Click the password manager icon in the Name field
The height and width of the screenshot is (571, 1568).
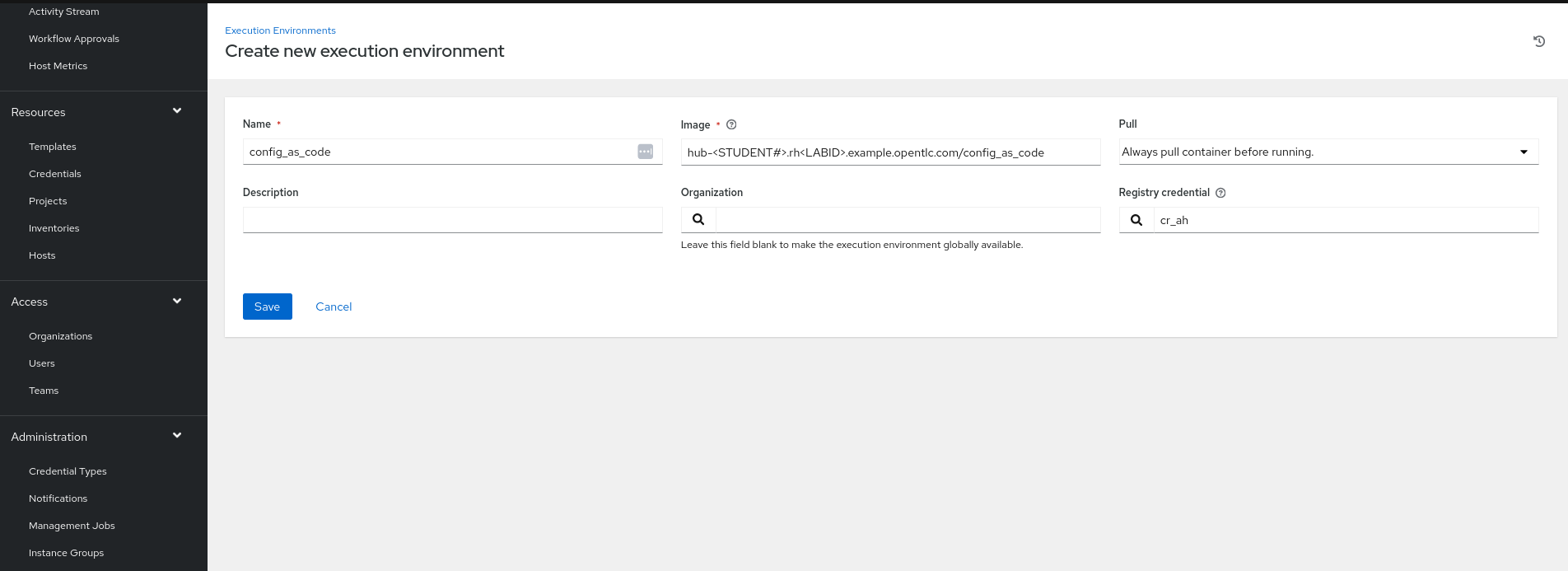(x=646, y=152)
